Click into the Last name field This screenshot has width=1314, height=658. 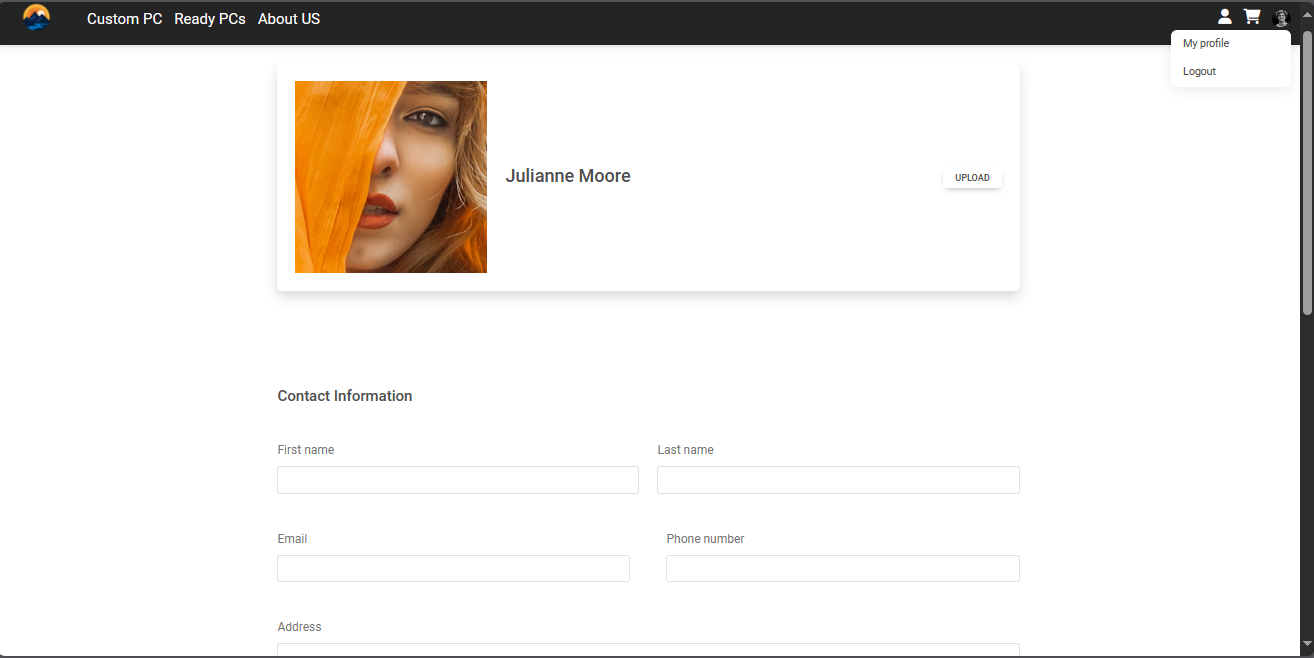pyautogui.click(x=838, y=480)
